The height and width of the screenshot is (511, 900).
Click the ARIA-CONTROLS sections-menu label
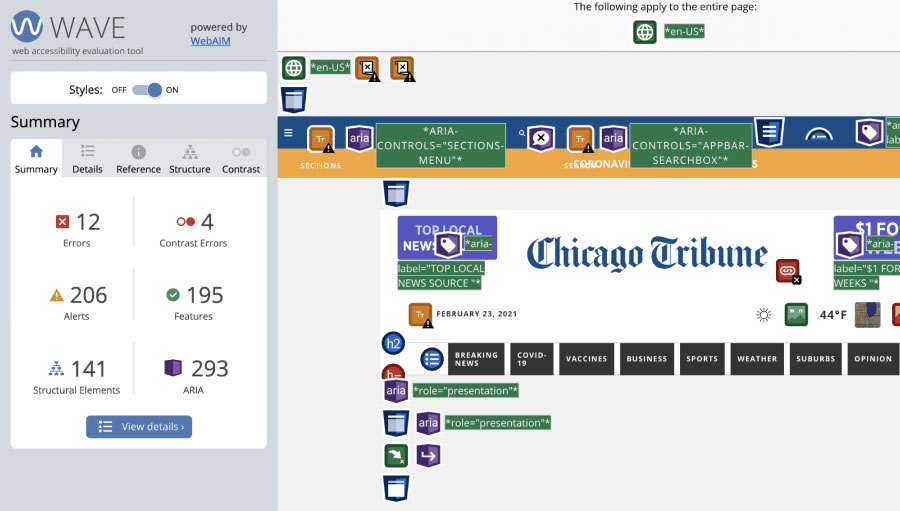pyautogui.click(x=441, y=146)
